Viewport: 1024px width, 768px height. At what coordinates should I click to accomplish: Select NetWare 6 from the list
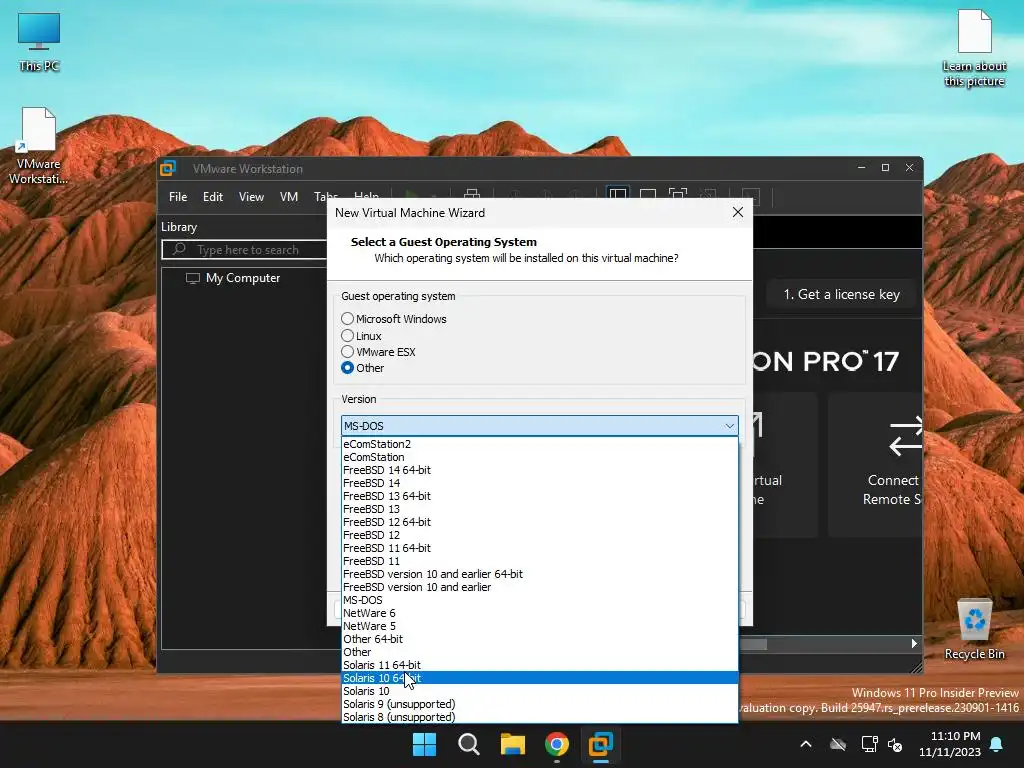click(539, 613)
